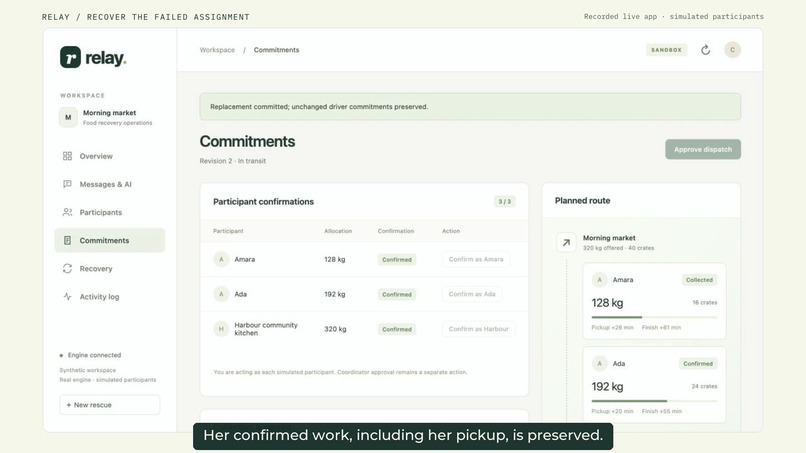Click Ada's 192 kg progress bar
The width and height of the screenshot is (806, 453).
654,401
